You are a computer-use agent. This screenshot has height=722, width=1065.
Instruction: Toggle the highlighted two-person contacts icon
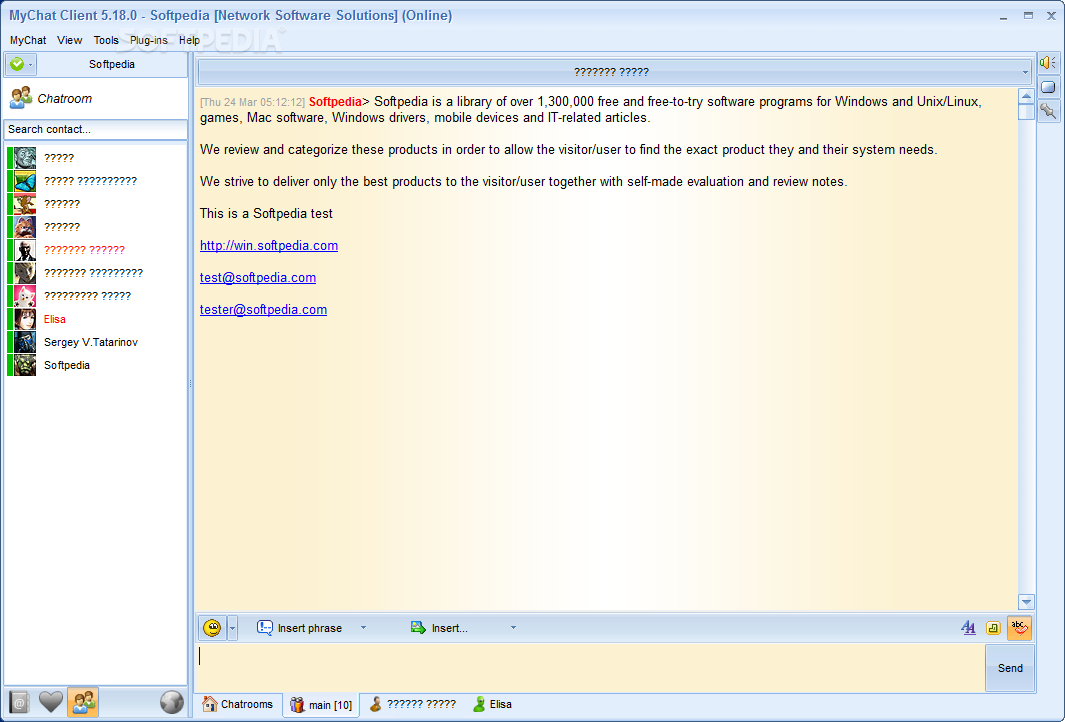83,702
